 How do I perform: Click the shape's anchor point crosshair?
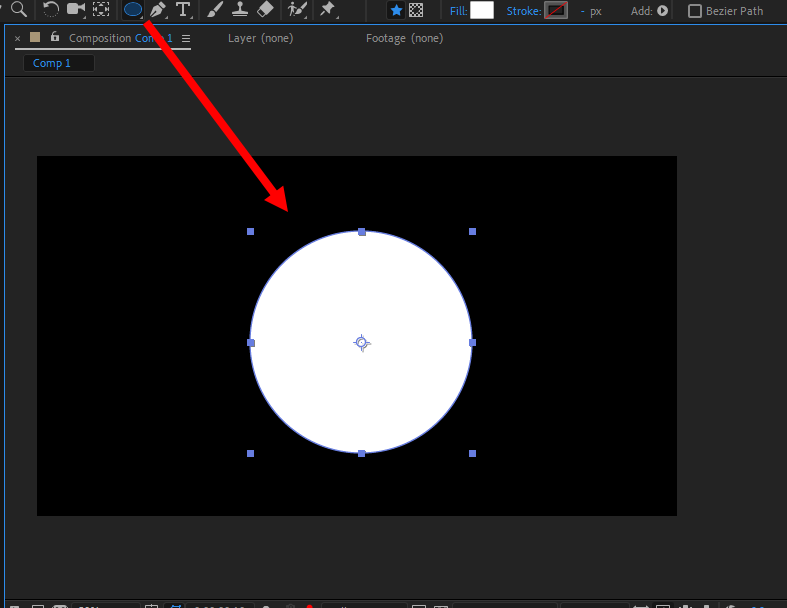[x=361, y=343]
